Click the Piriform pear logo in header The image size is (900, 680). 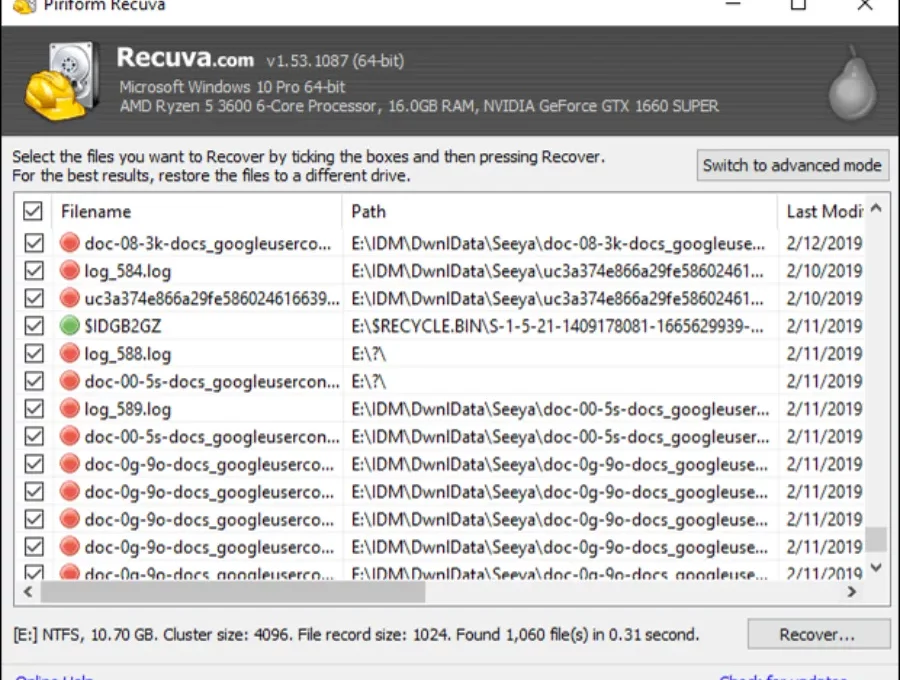pos(852,83)
